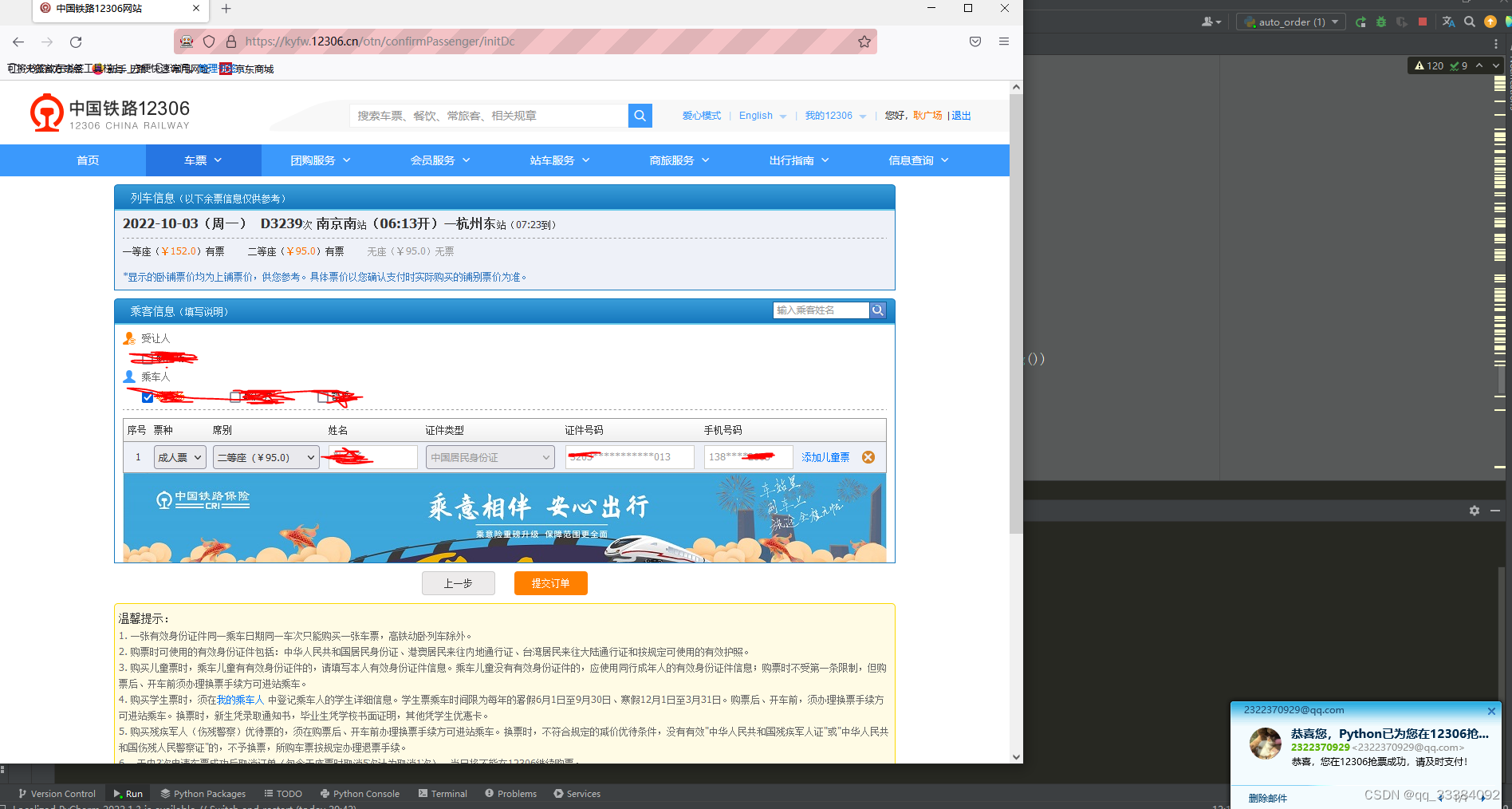Open the auto_order run configuration dropdown
Viewport: 1512px width, 809px height.
tap(1291, 22)
